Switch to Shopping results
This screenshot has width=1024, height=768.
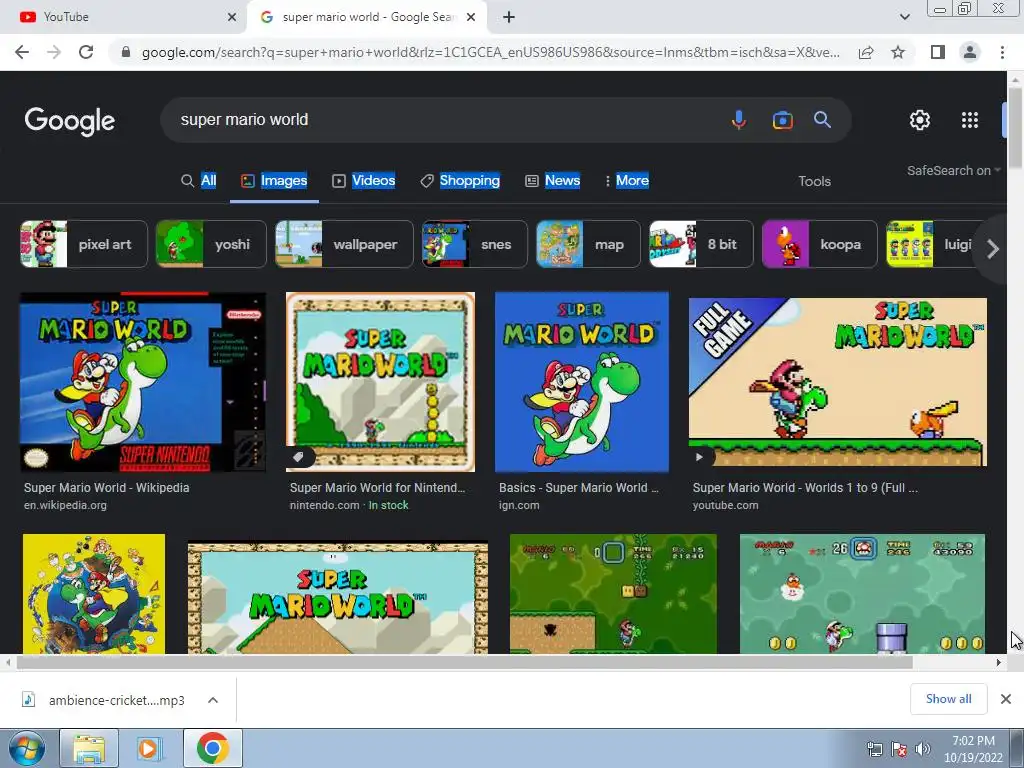point(460,180)
